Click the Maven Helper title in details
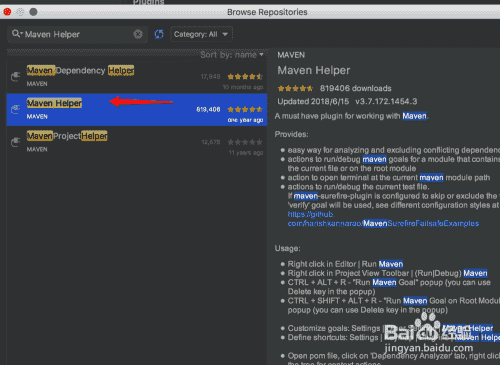The width and height of the screenshot is (500, 365). click(x=314, y=70)
